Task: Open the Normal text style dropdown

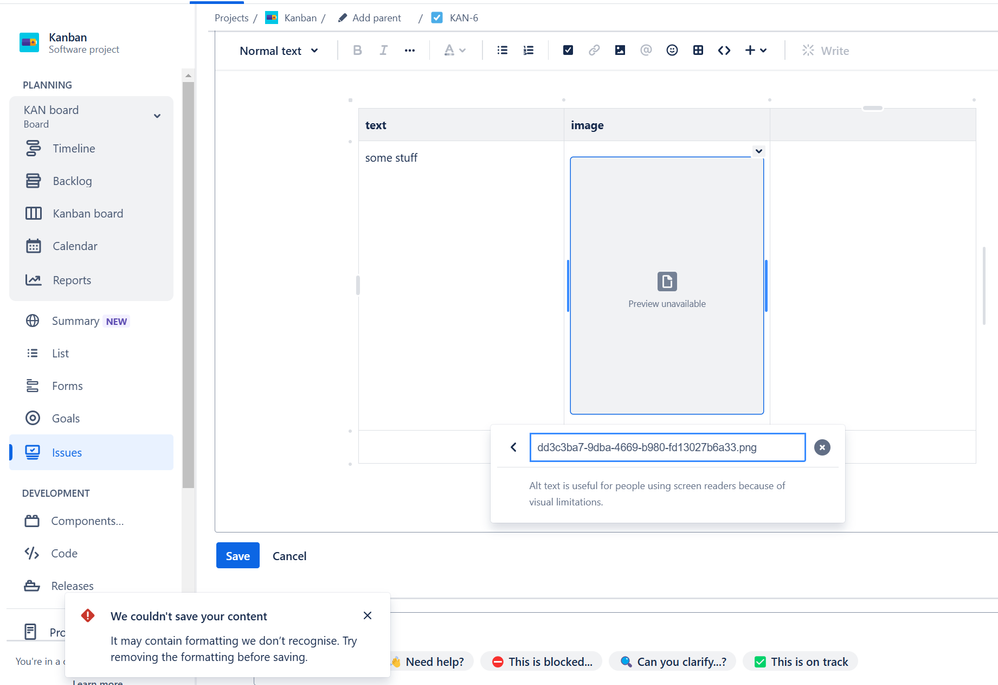Action: pyautogui.click(x=279, y=51)
